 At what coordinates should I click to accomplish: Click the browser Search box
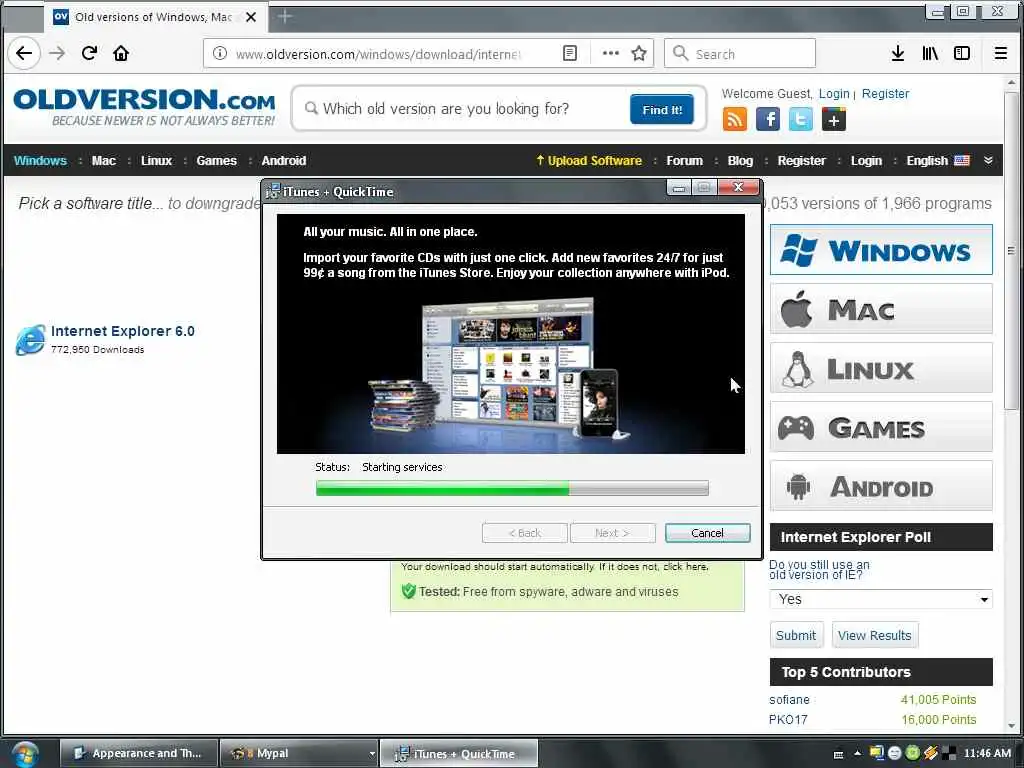tap(740, 54)
